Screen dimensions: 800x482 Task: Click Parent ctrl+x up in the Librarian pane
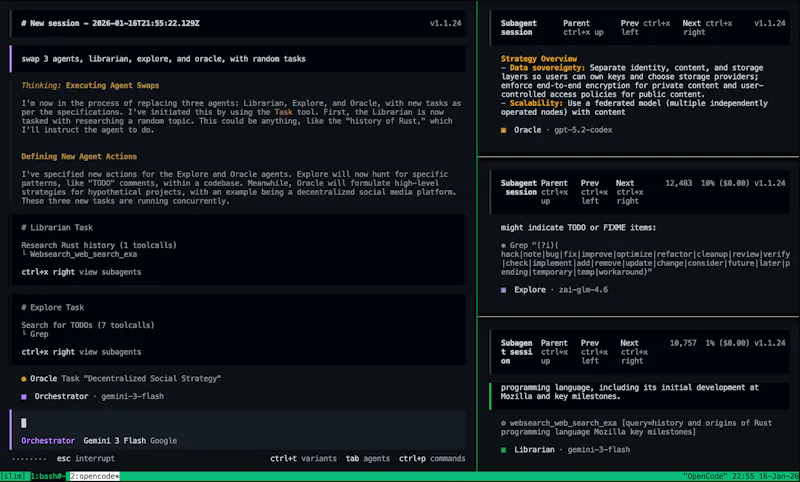[554, 352]
